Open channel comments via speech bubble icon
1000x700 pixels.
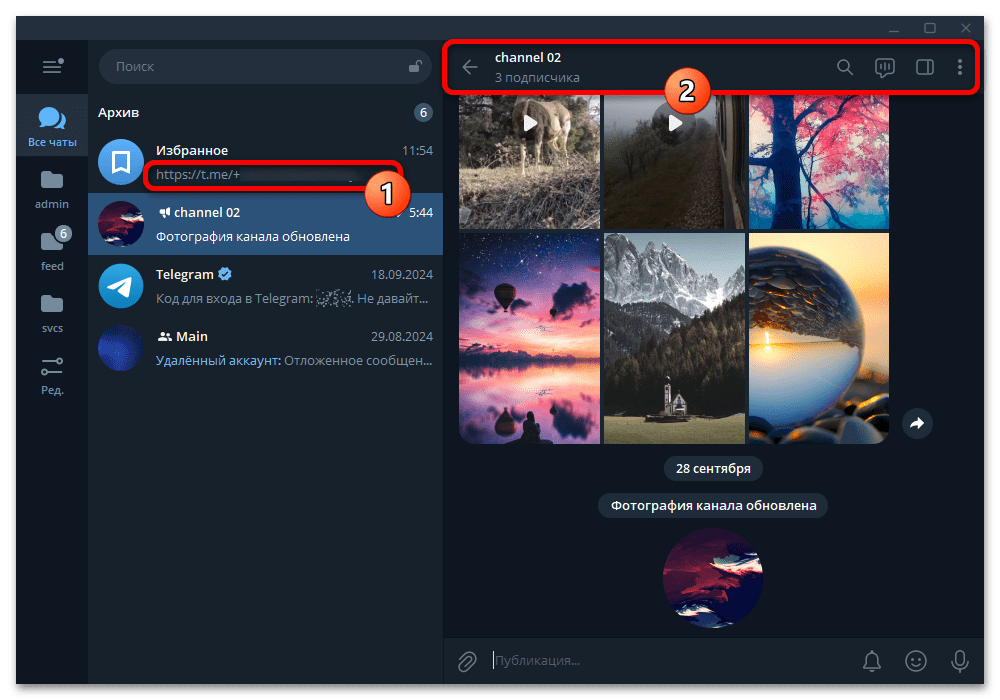tap(885, 67)
